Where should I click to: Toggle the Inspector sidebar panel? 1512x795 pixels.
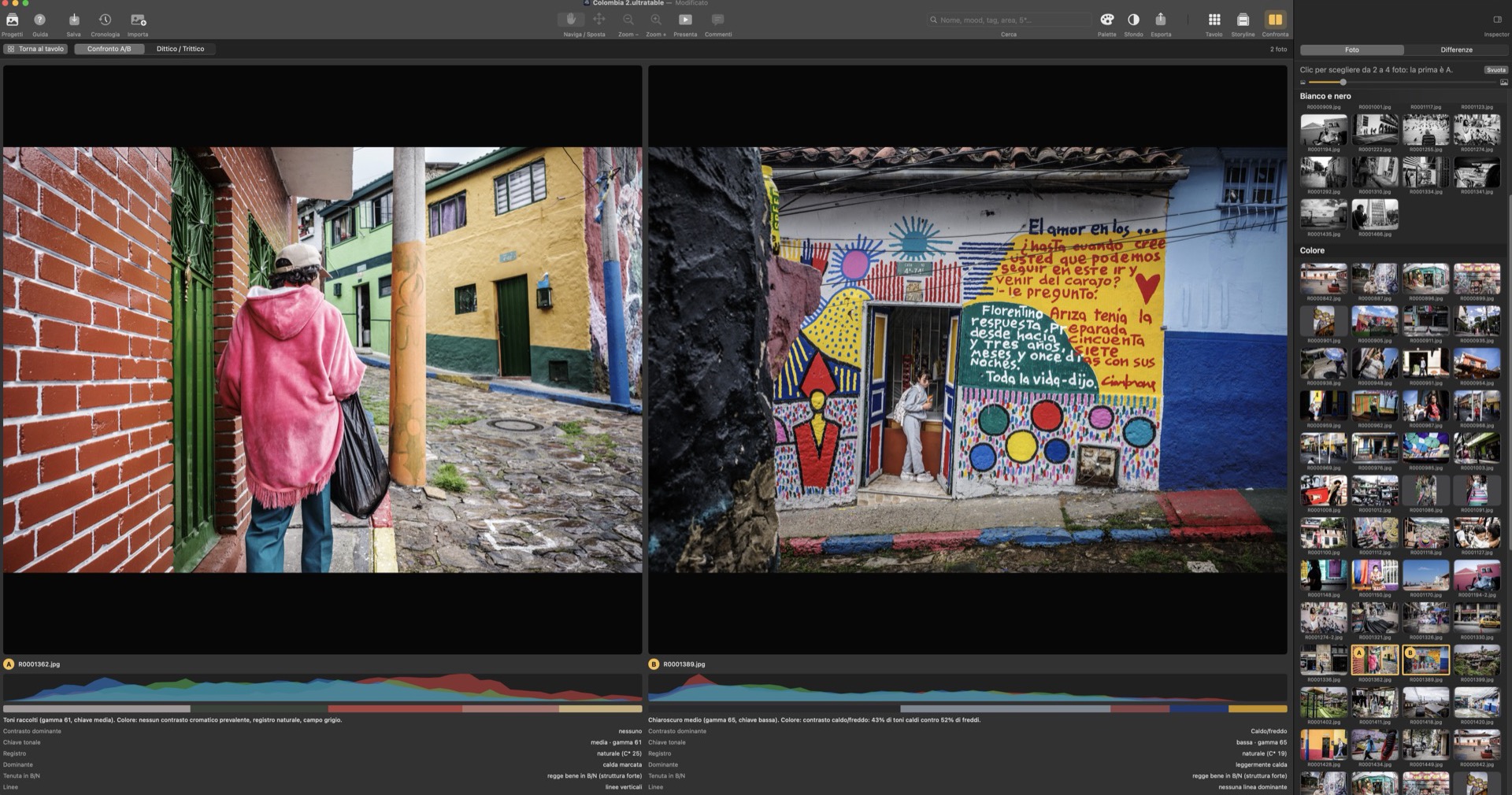coord(1497,20)
